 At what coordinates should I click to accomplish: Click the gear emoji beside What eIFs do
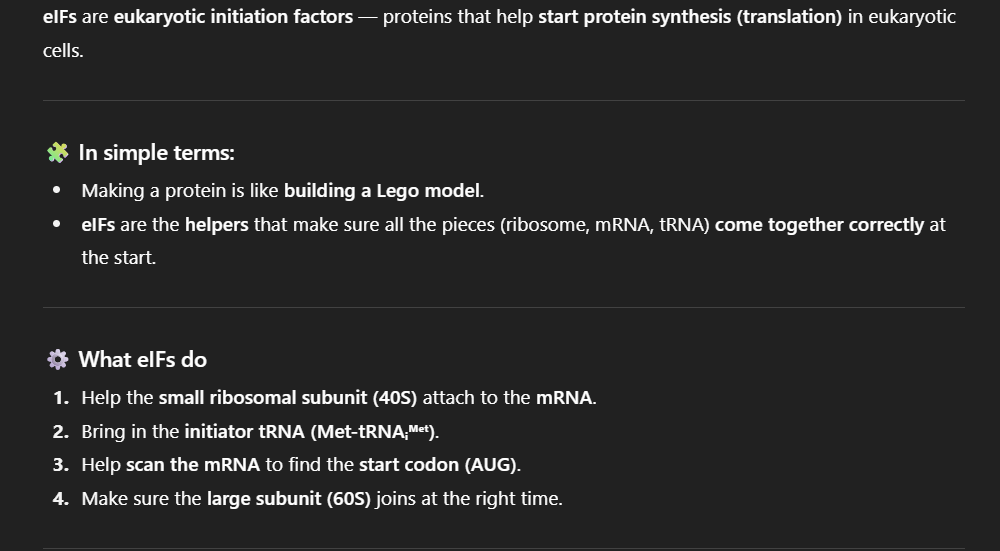click(x=58, y=359)
